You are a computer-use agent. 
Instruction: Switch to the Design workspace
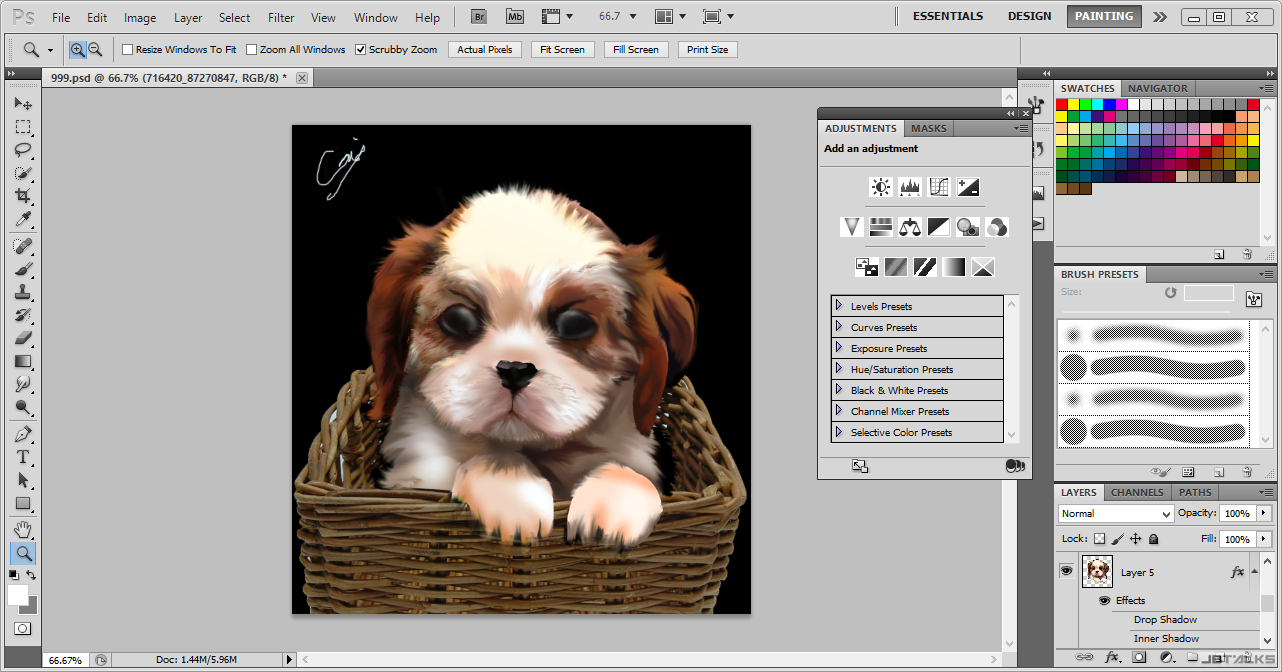1029,16
